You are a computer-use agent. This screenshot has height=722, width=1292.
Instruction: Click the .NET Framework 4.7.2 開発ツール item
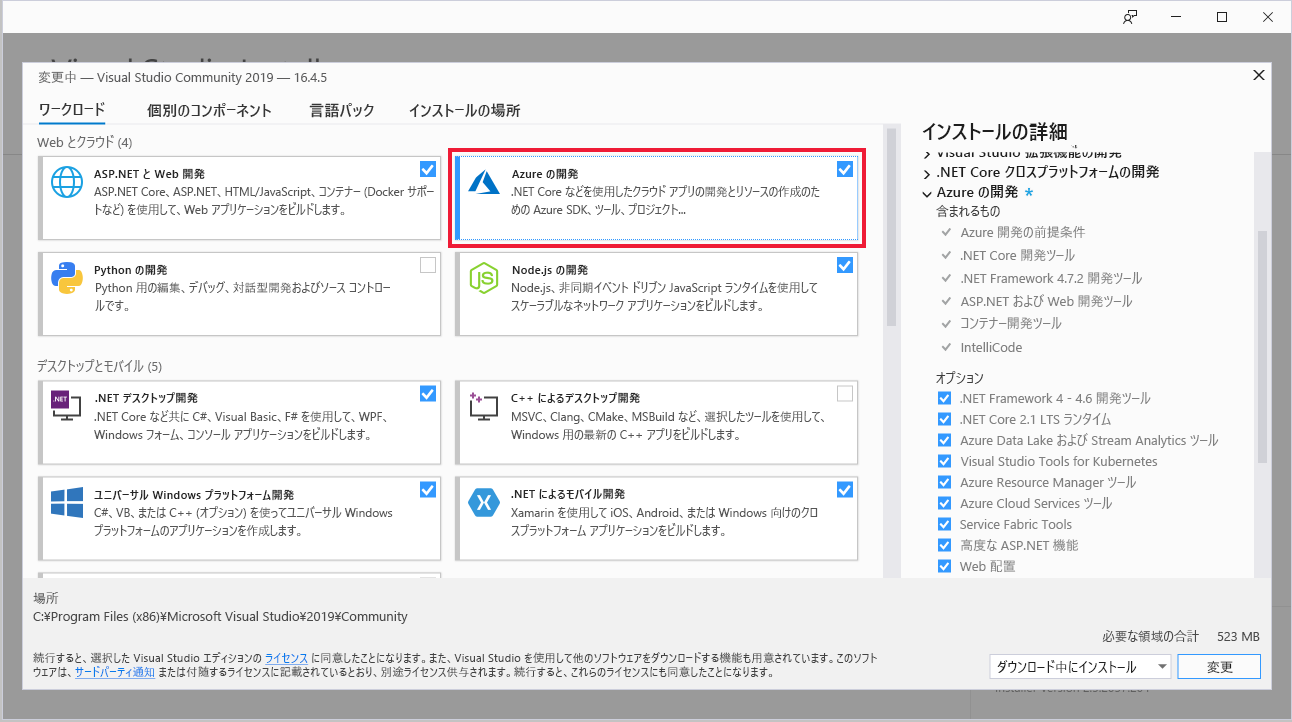[1050, 278]
